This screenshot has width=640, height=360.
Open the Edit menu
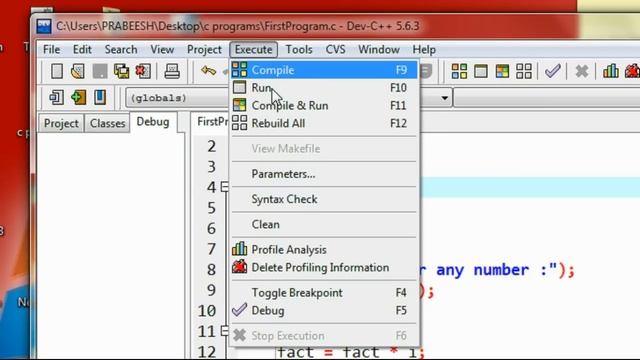82,49
